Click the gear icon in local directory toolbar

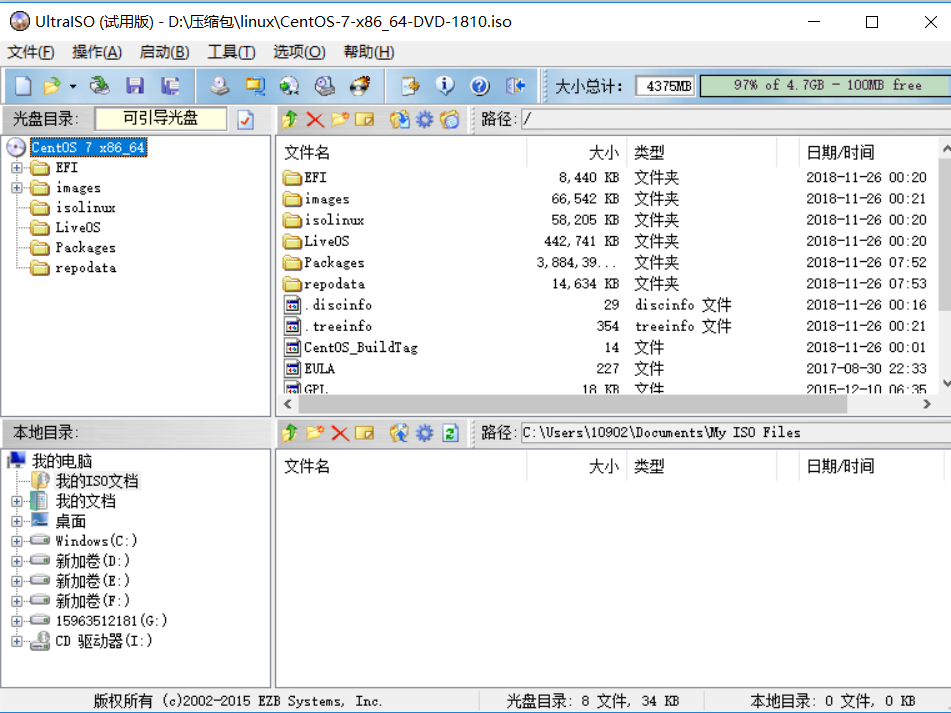coord(425,433)
